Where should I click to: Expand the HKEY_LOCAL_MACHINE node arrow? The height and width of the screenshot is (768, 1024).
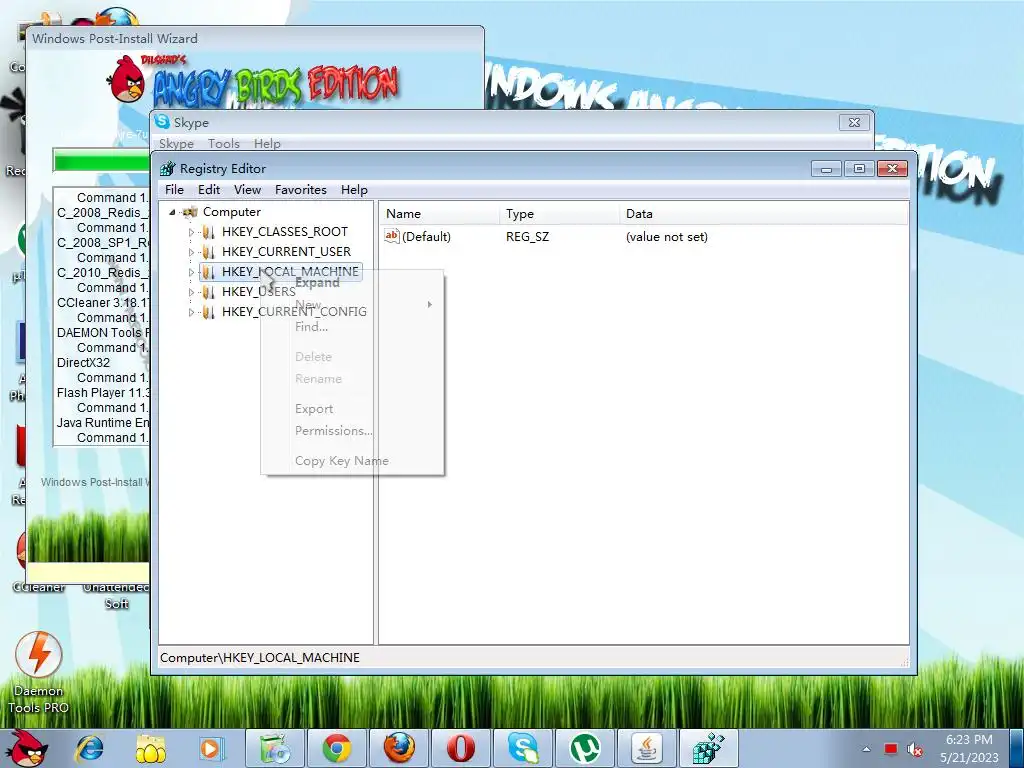pos(191,272)
